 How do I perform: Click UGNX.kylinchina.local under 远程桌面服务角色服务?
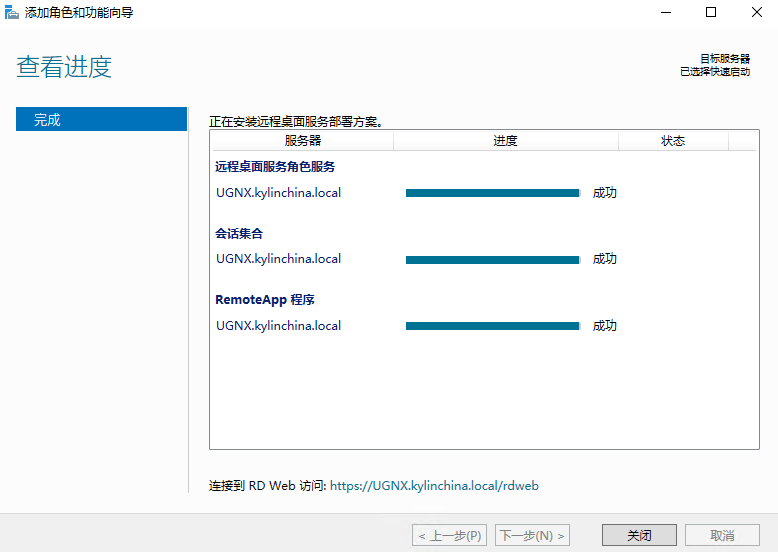click(x=278, y=193)
